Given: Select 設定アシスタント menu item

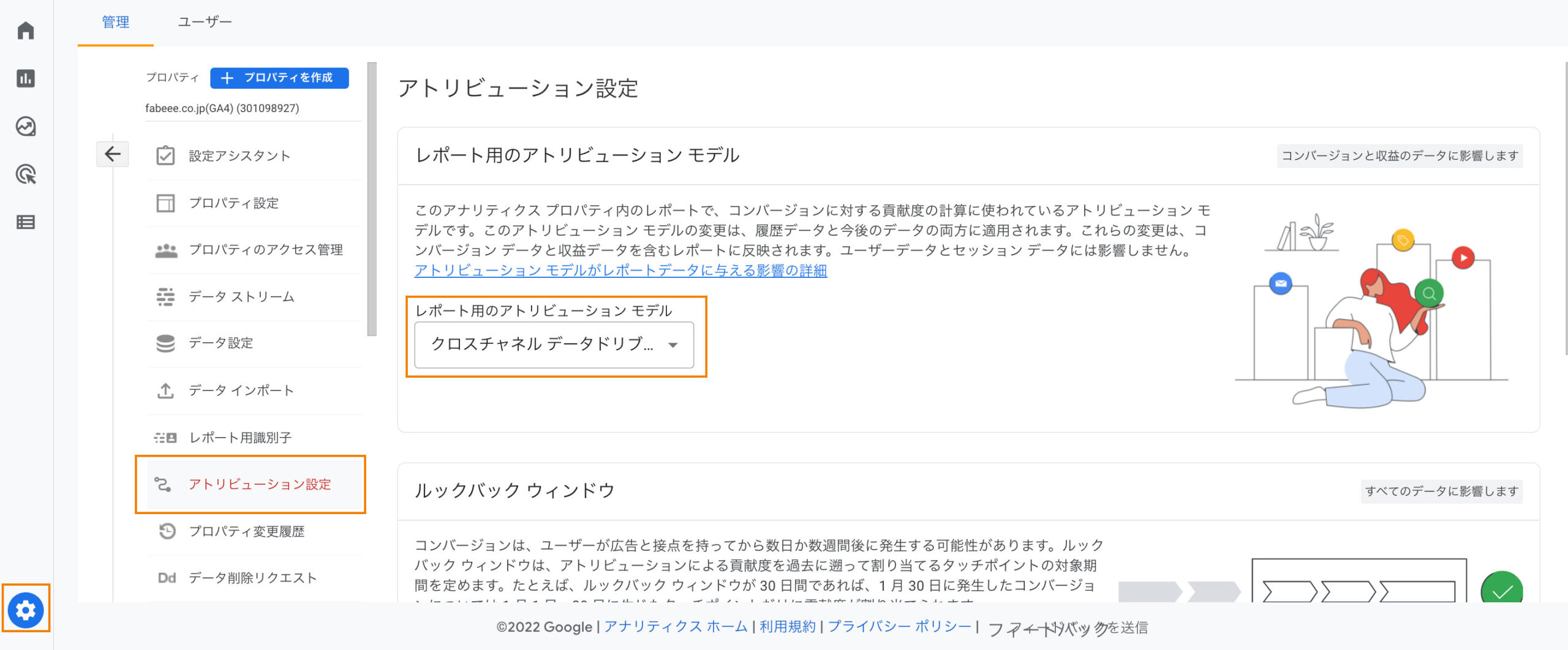Looking at the screenshot, I should pyautogui.click(x=254, y=155).
